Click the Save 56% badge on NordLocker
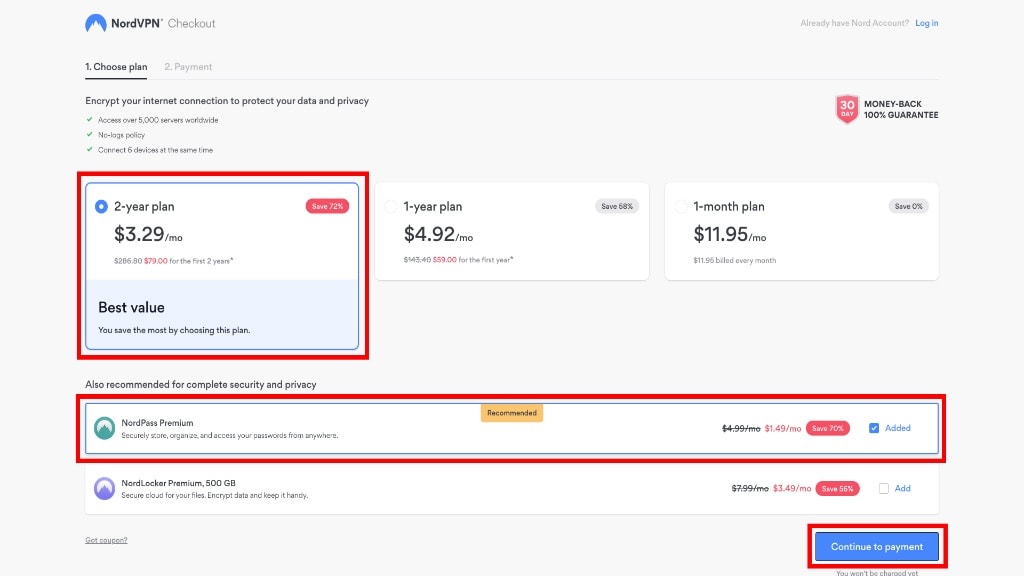Image resolution: width=1024 pixels, height=576 pixels. [x=837, y=488]
